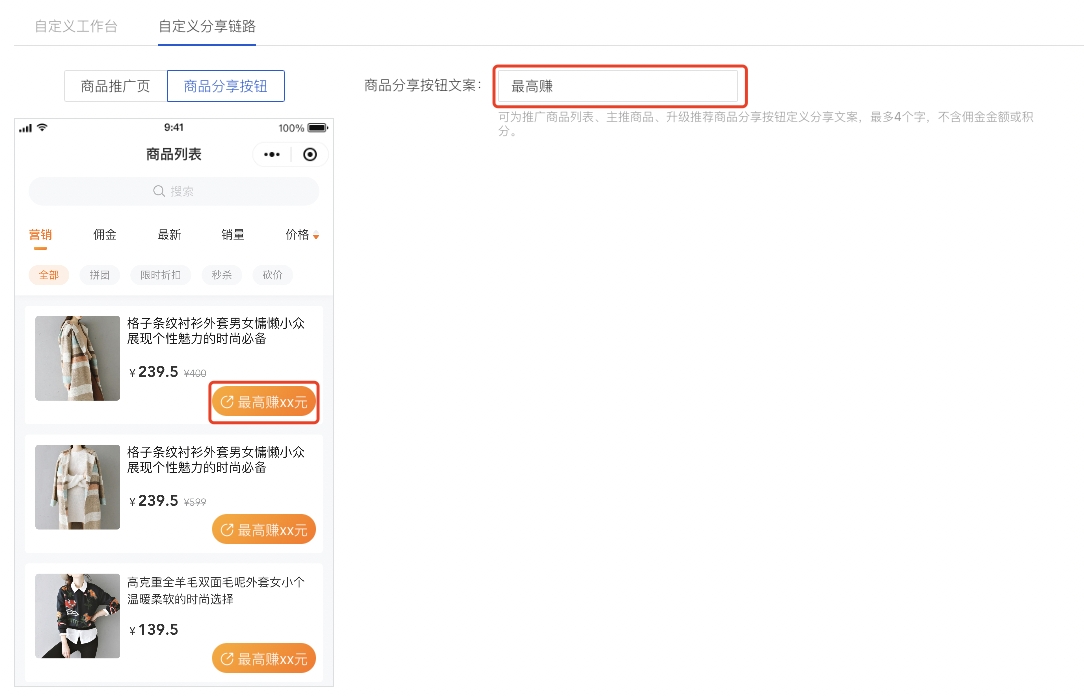The height and width of the screenshot is (696, 1084).
Task: Open the 商品推广页 tab
Action: [115, 86]
